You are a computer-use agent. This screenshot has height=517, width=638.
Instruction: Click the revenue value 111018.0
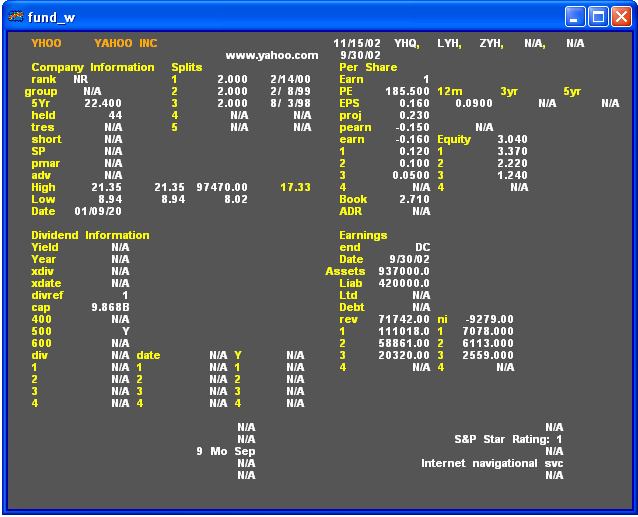(x=404, y=332)
